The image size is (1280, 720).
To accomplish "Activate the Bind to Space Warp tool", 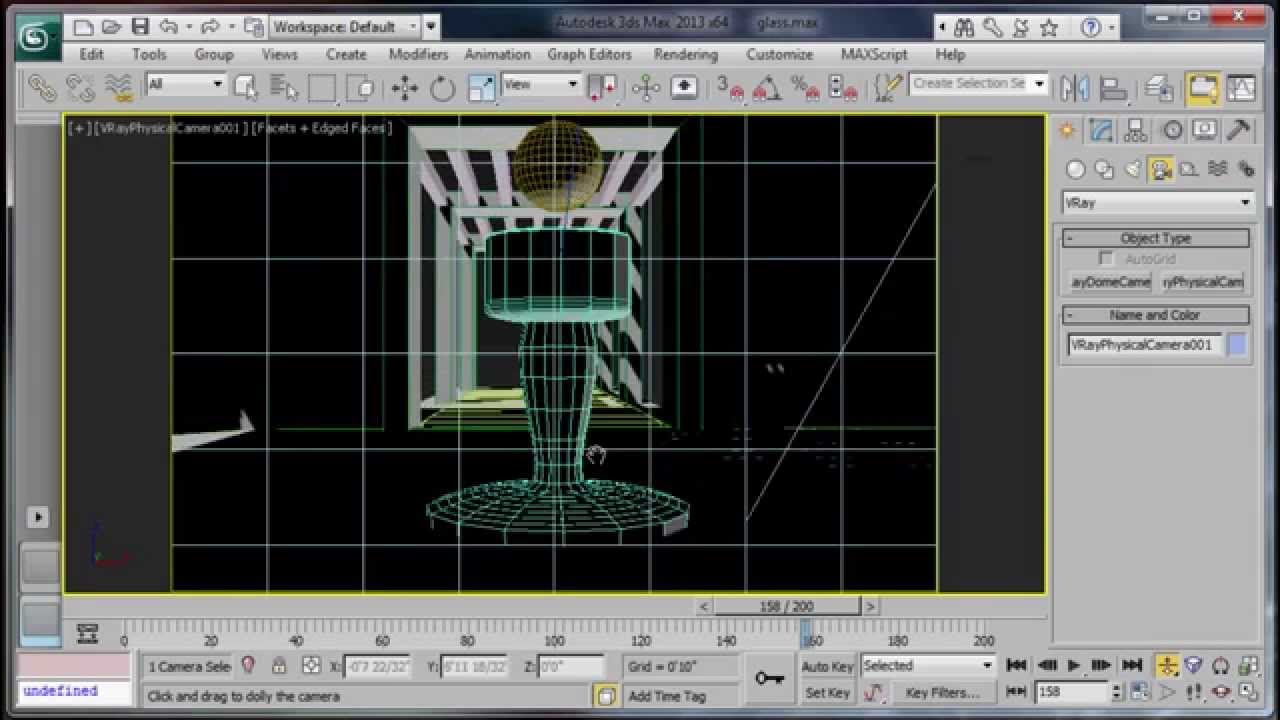I will (x=118, y=89).
